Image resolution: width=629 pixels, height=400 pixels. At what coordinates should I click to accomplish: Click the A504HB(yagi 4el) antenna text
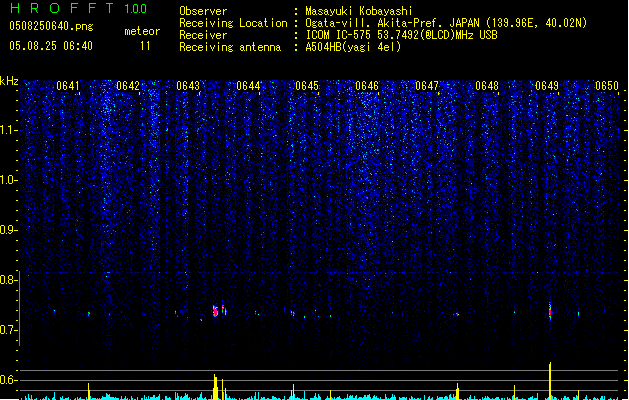[353, 47]
